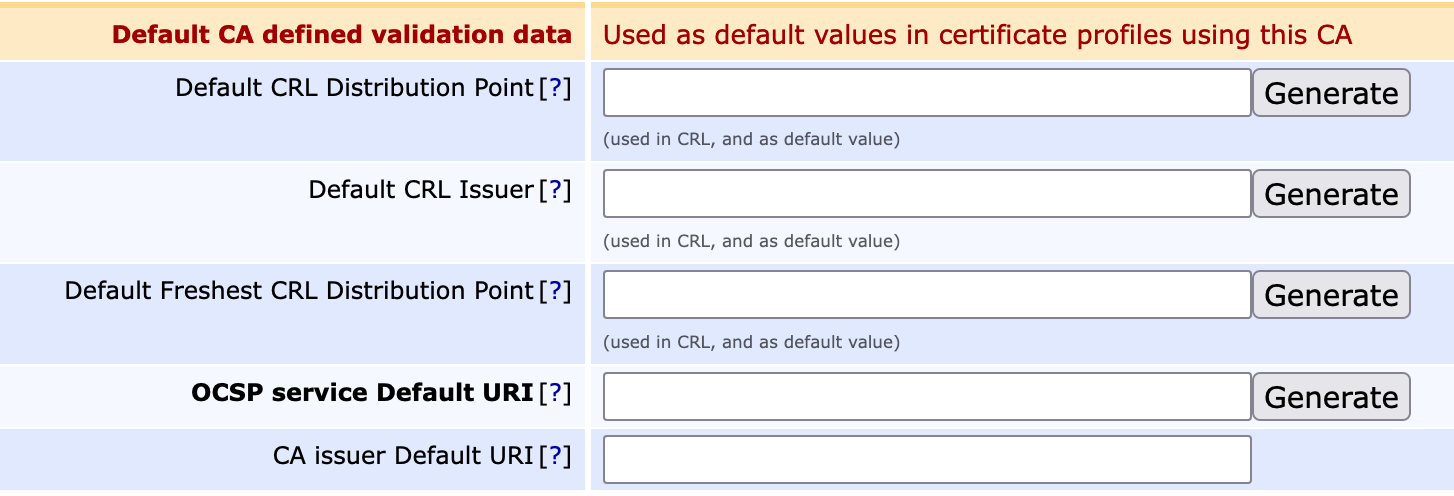The height and width of the screenshot is (496, 1454).
Task: Generate the Default CRL Distribution Point value
Action: coord(1331,93)
